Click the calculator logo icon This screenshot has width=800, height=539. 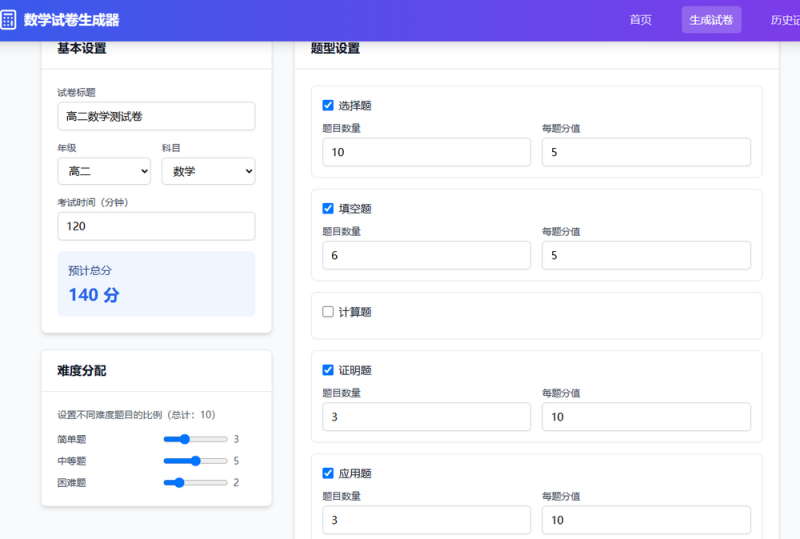pyautogui.click(x=9, y=20)
